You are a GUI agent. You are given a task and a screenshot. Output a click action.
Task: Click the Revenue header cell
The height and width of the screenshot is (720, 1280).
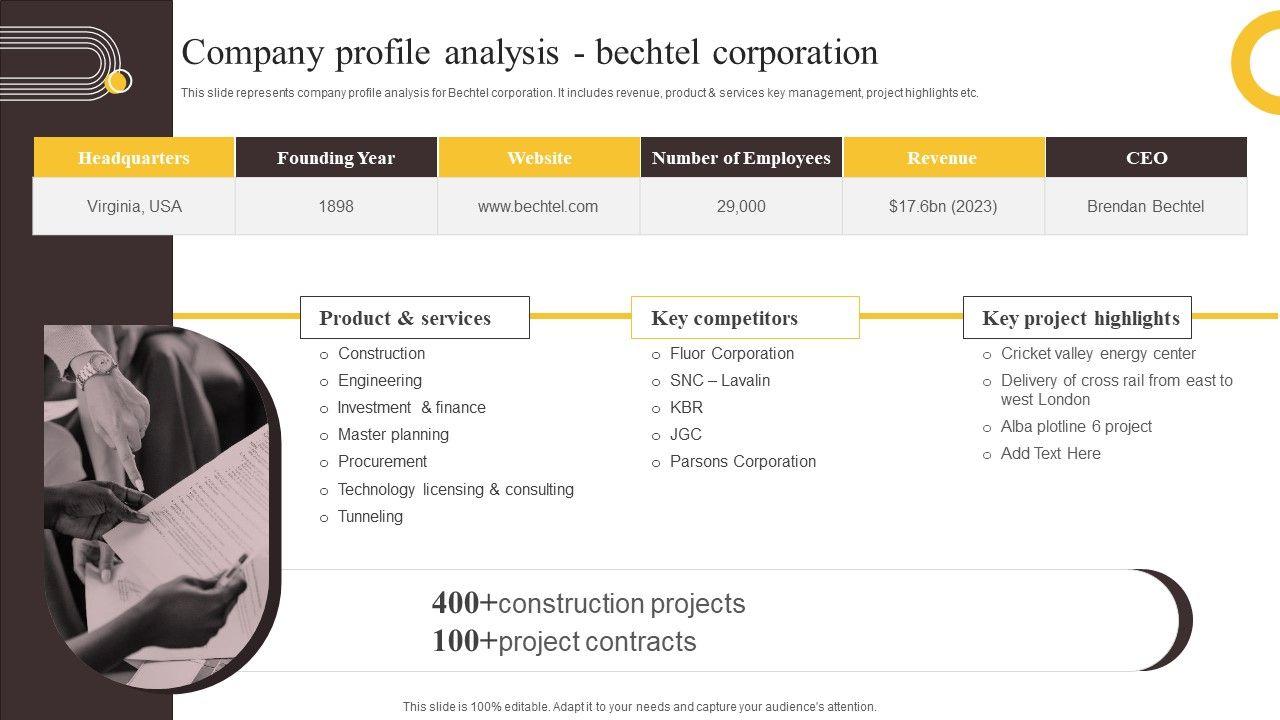[942, 158]
